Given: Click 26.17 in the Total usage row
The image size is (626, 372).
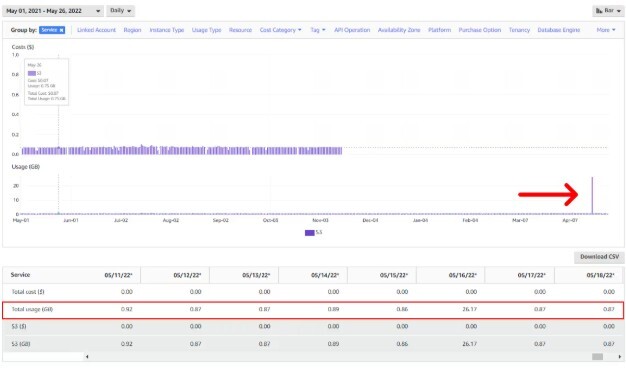Looking at the screenshot, I should [x=470, y=309].
